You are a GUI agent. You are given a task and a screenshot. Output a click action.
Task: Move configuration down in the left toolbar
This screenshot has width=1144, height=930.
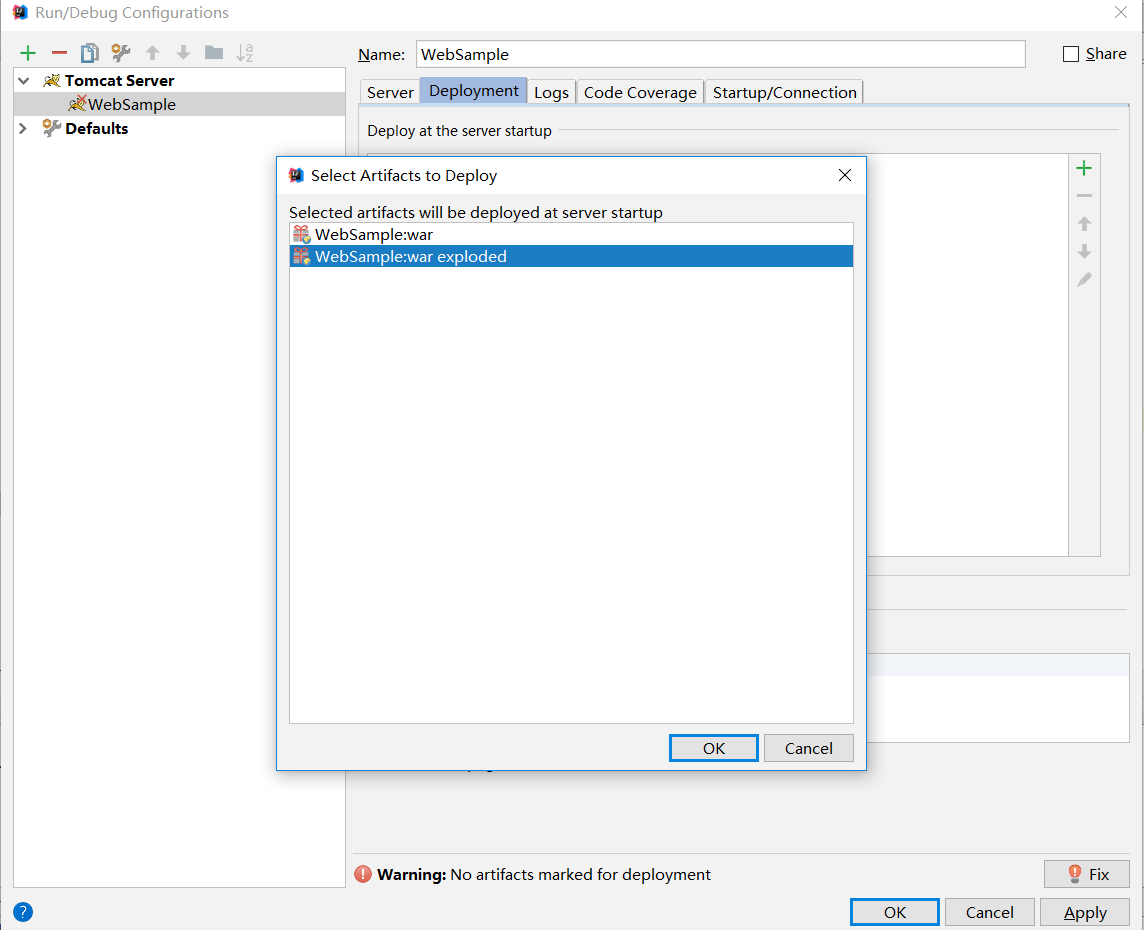point(183,53)
